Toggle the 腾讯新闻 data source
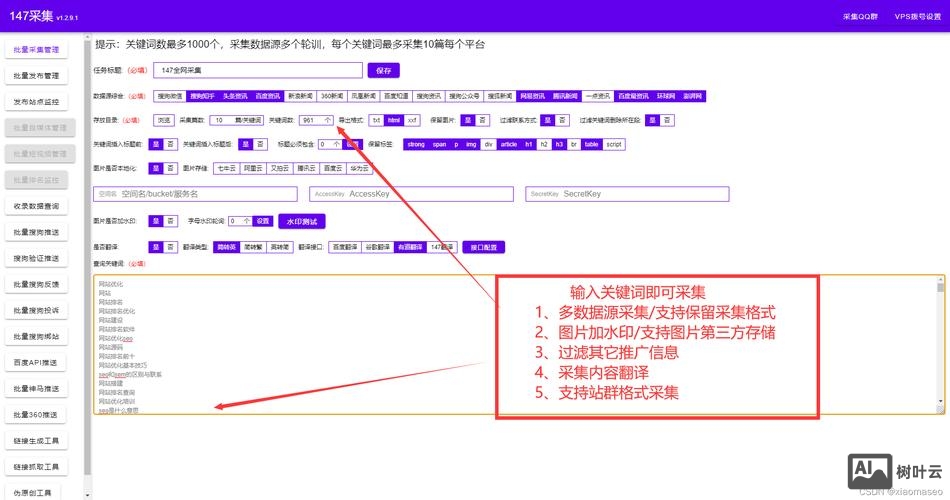The width and height of the screenshot is (950, 500). point(565,96)
